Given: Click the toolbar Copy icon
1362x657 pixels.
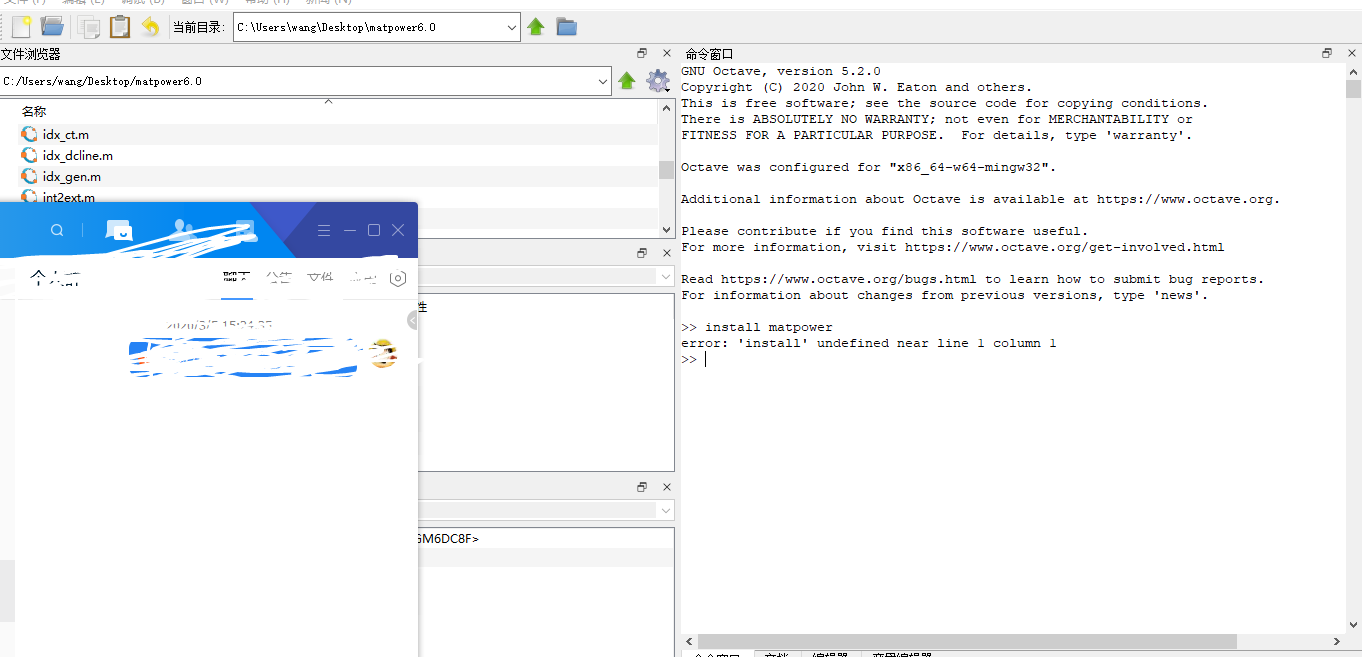Looking at the screenshot, I should [89, 27].
